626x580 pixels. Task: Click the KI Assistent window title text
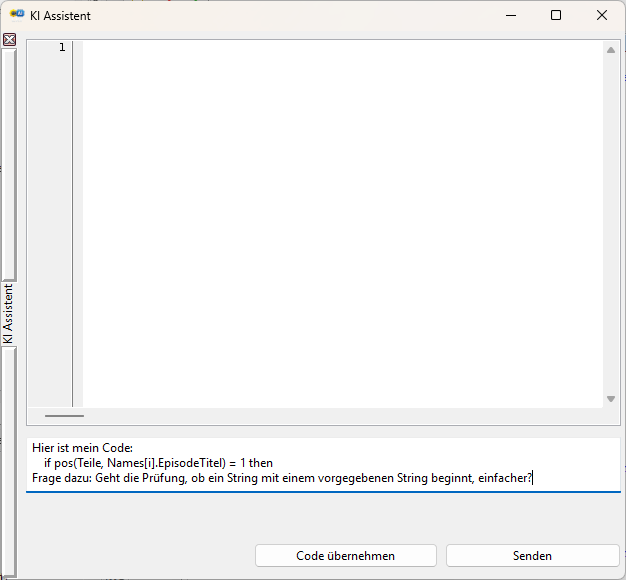tap(60, 16)
